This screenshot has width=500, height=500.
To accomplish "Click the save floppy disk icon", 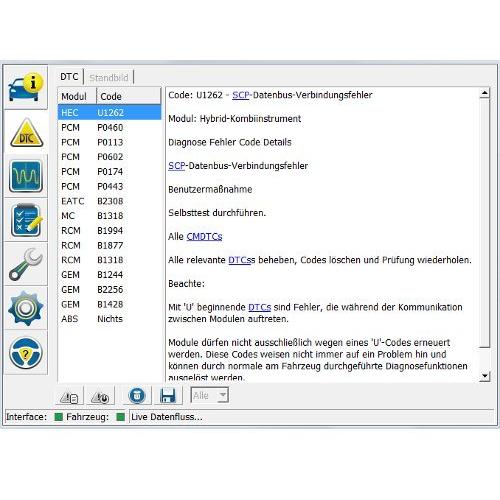I will pyautogui.click(x=168, y=396).
